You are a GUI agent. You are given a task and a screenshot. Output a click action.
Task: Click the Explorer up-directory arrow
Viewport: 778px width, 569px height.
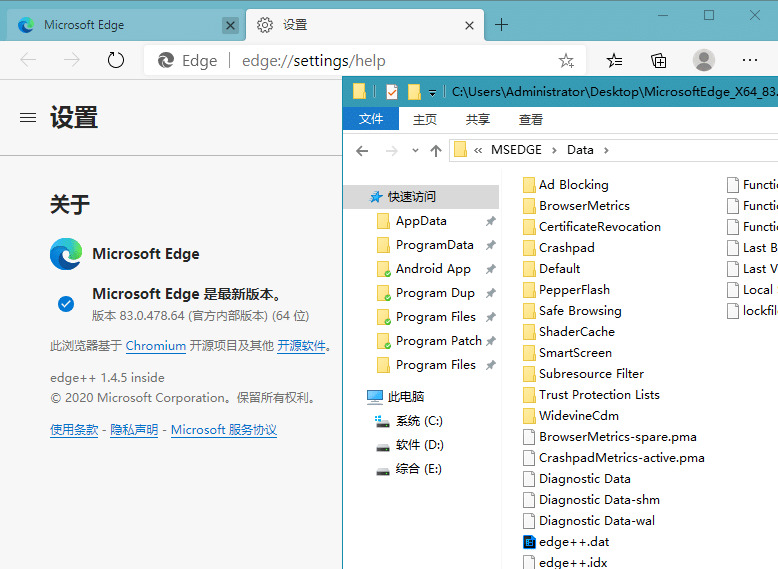coord(436,151)
